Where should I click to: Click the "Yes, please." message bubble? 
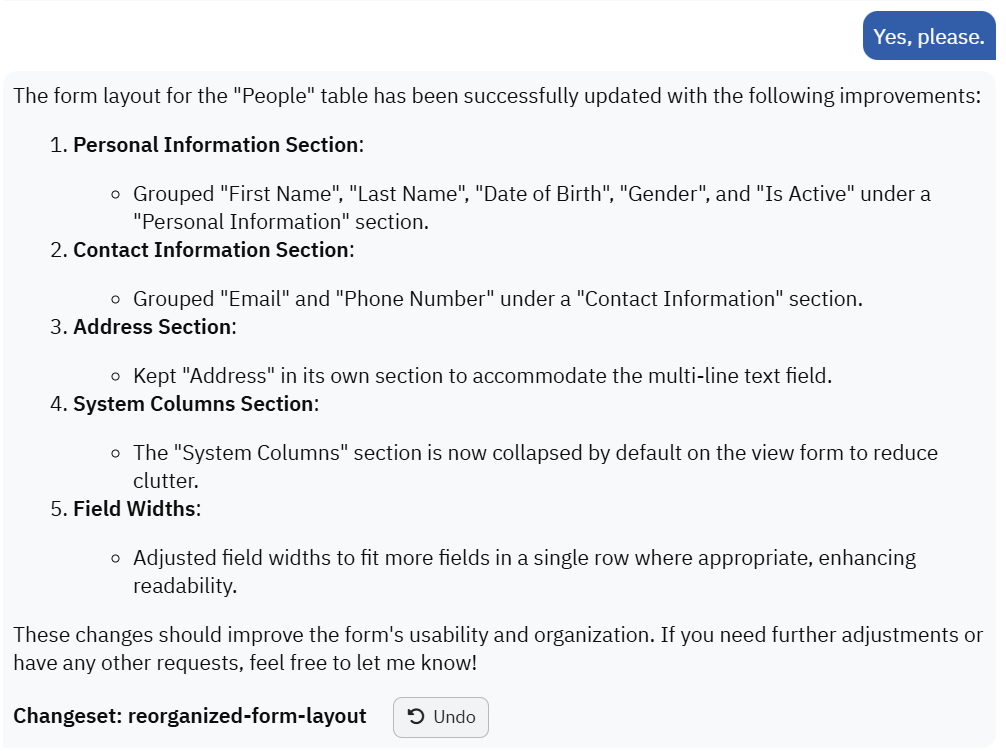(x=928, y=37)
